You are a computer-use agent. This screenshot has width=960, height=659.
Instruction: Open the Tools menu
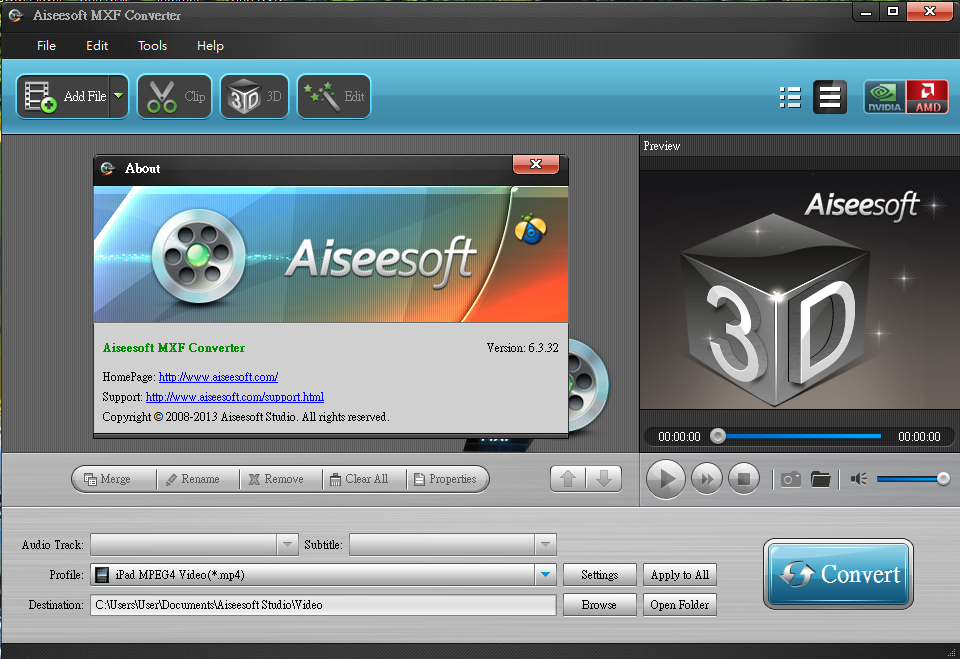(153, 46)
